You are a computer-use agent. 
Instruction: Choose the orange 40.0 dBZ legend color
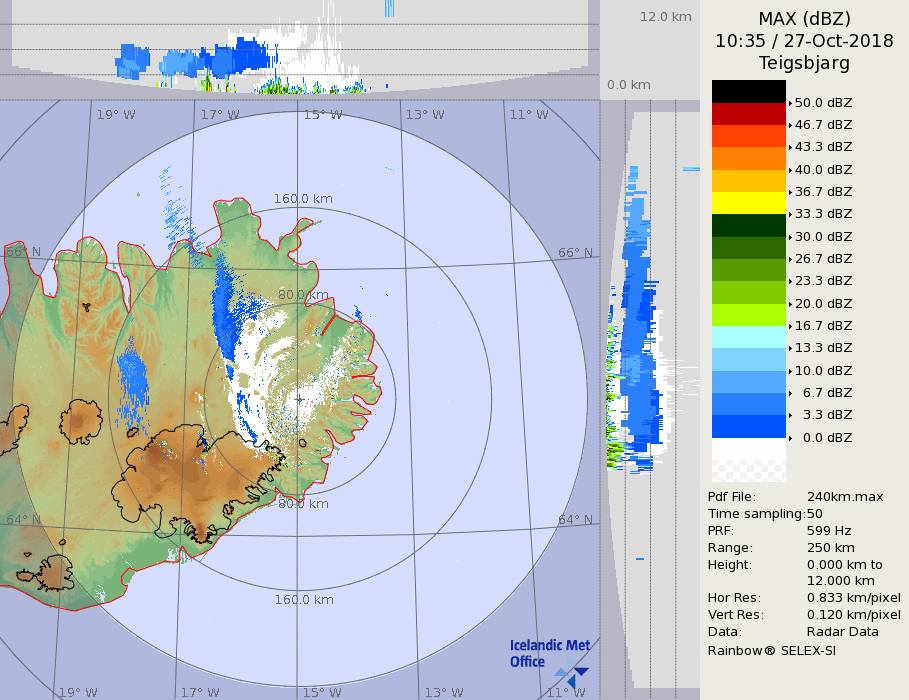(749, 159)
